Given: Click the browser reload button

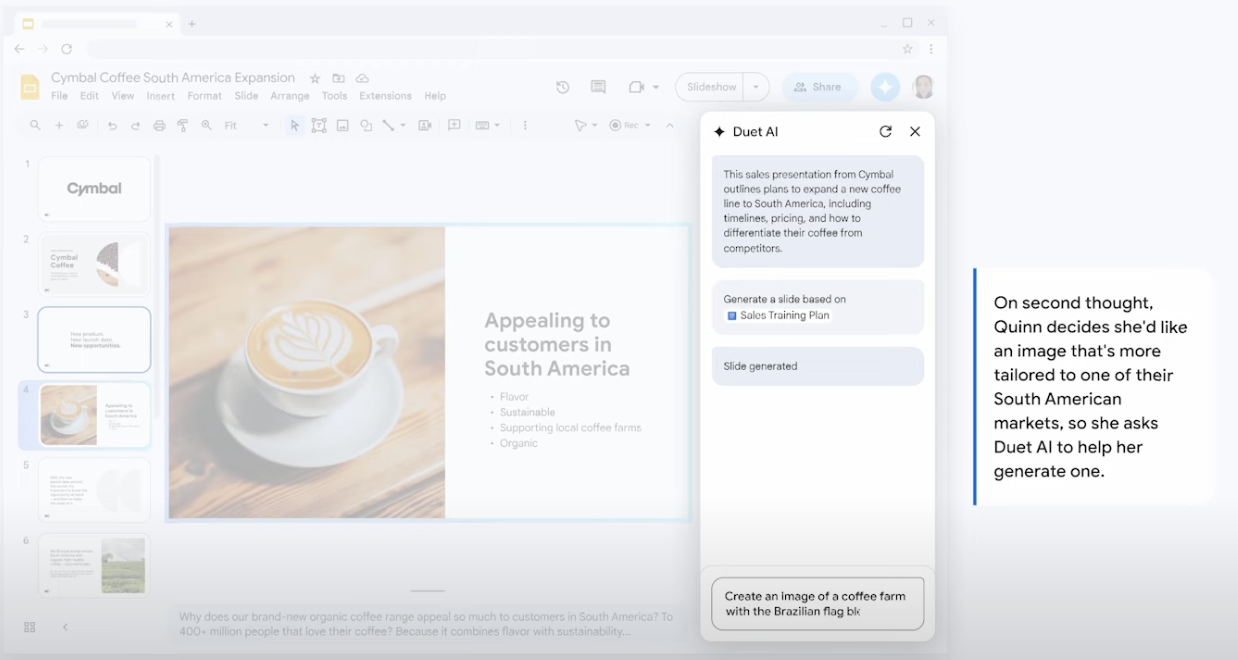Looking at the screenshot, I should click(x=67, y=48).
